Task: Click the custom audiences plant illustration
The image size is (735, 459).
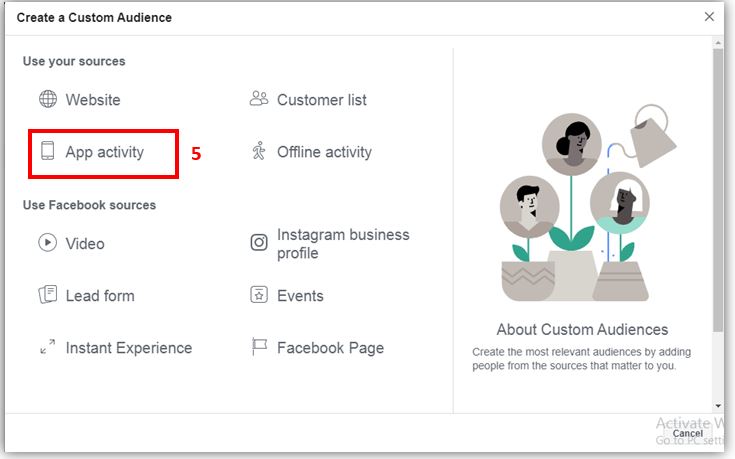Action: click(x=588, y=203)
